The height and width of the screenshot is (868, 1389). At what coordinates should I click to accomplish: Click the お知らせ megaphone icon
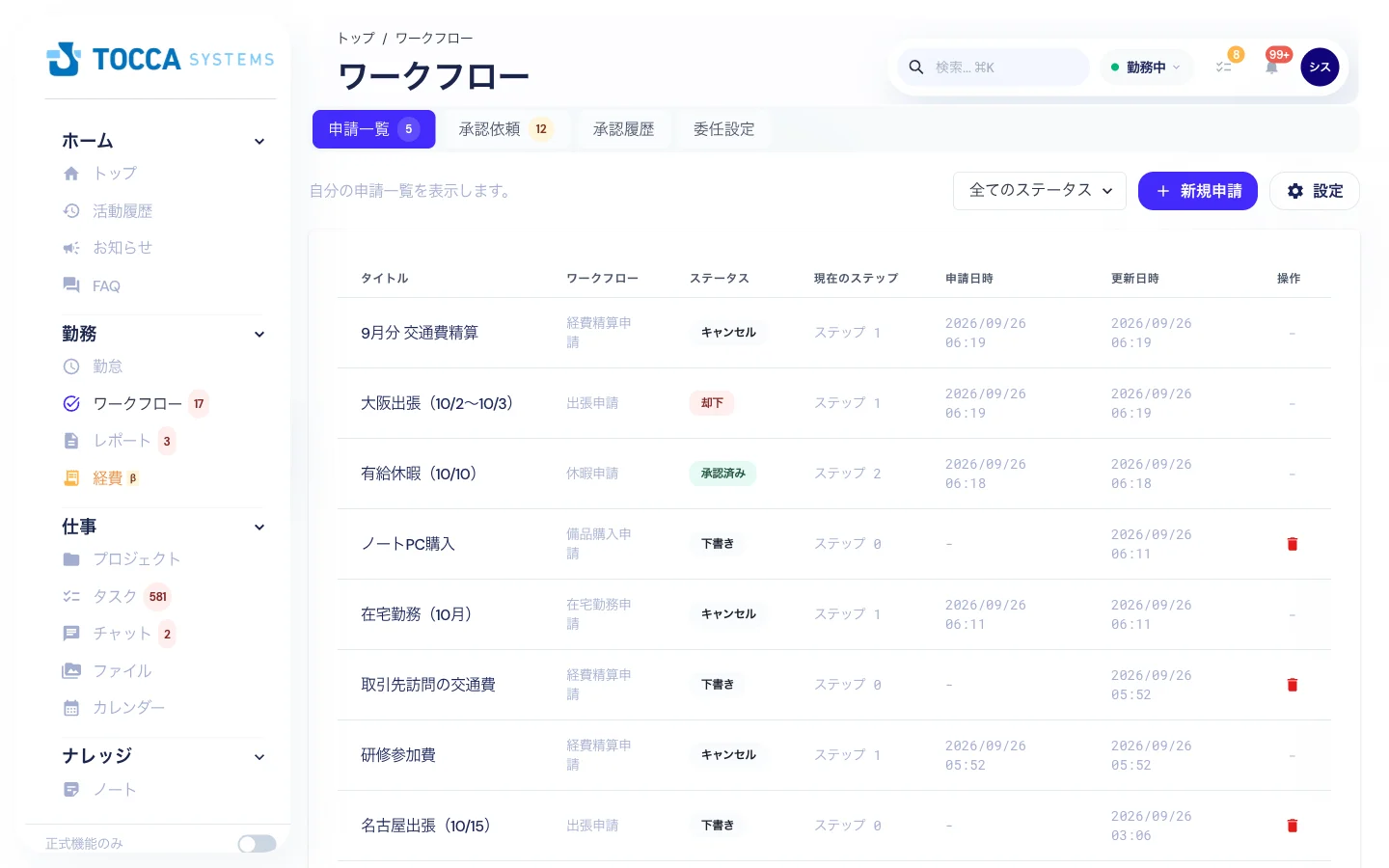pos(71,248)
